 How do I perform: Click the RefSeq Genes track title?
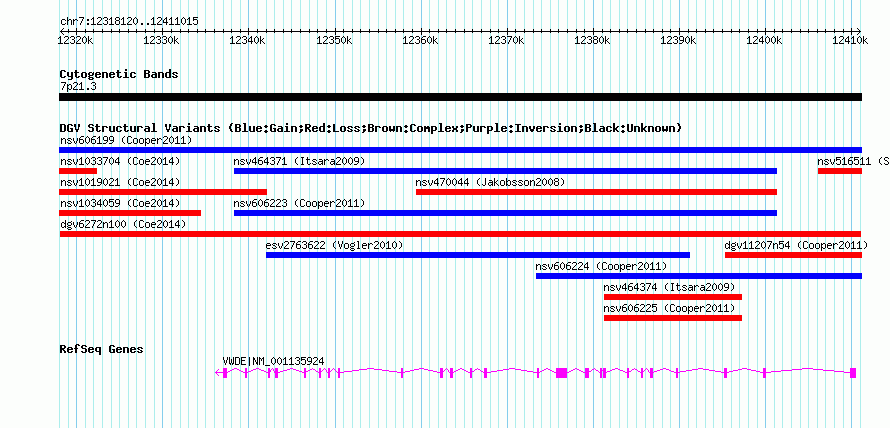[102, 349]
